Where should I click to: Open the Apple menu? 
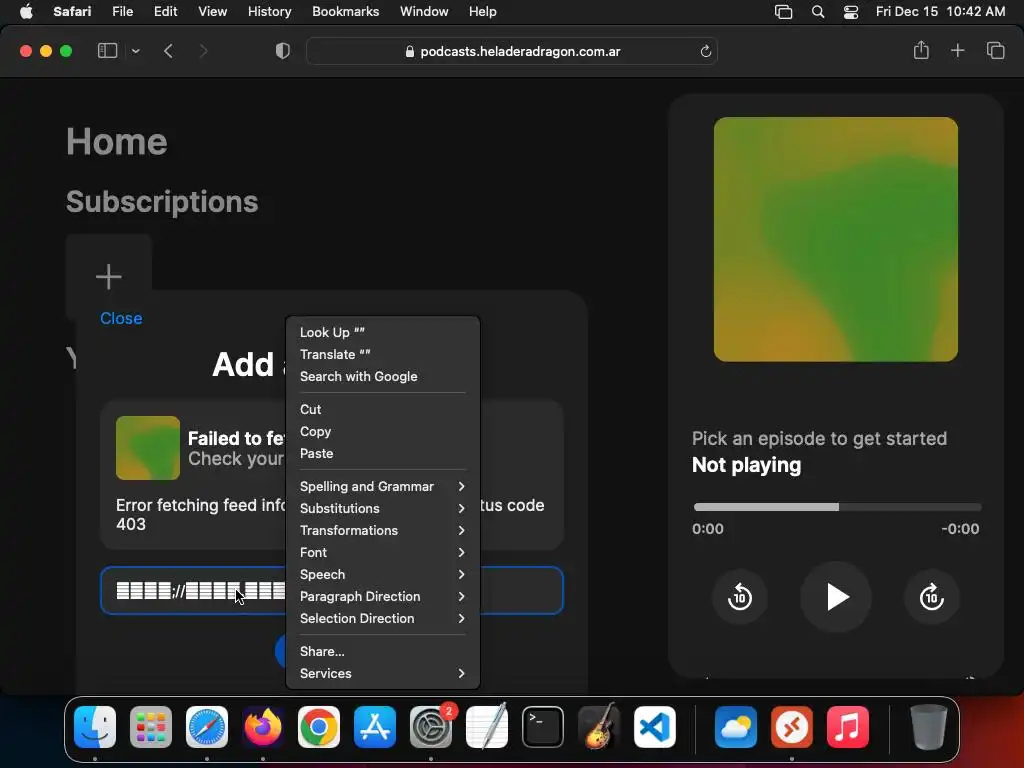pyautogui.click(x=26, y=12)
